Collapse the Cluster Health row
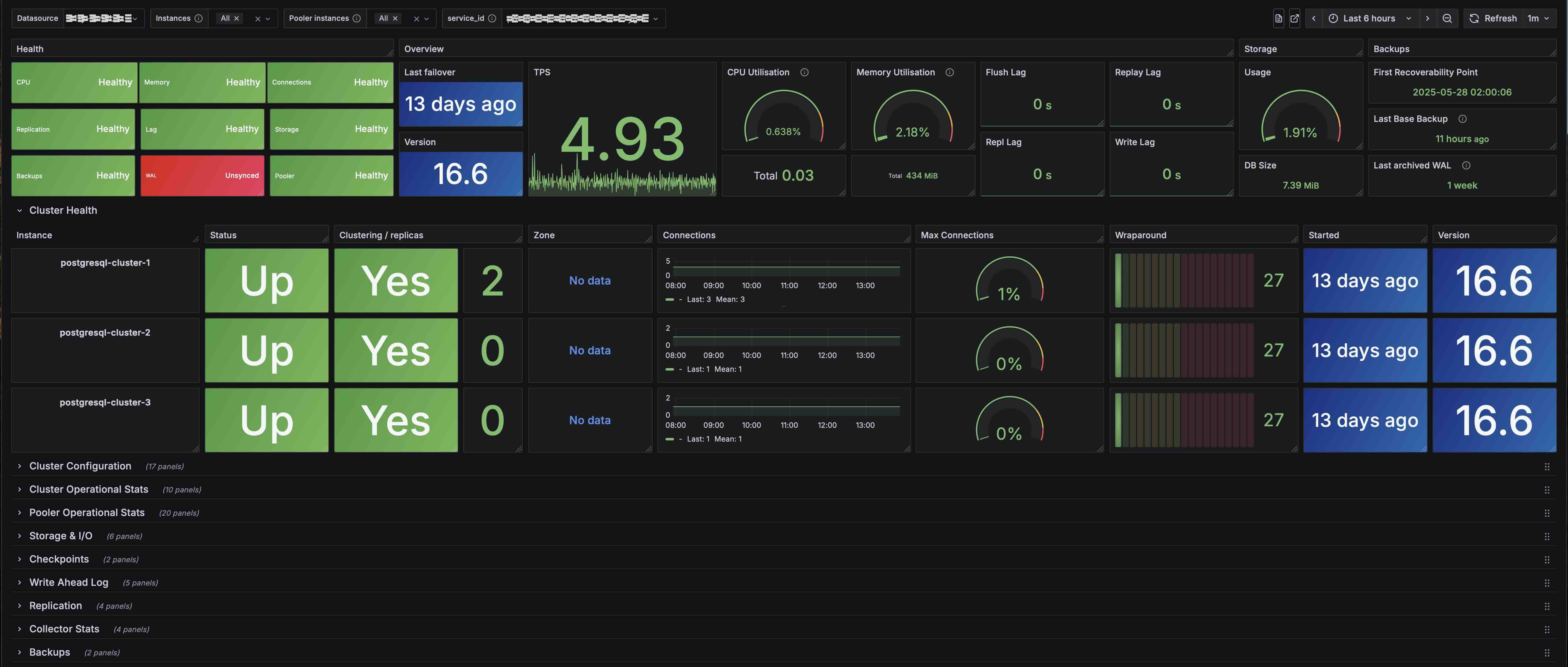 point(20,211)
